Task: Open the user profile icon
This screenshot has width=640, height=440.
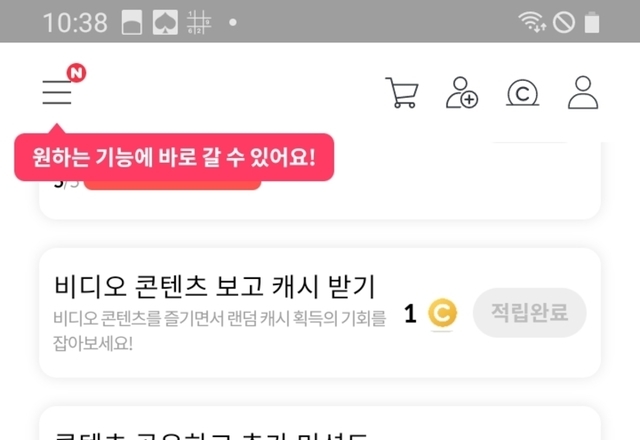Action: [583, 93]
